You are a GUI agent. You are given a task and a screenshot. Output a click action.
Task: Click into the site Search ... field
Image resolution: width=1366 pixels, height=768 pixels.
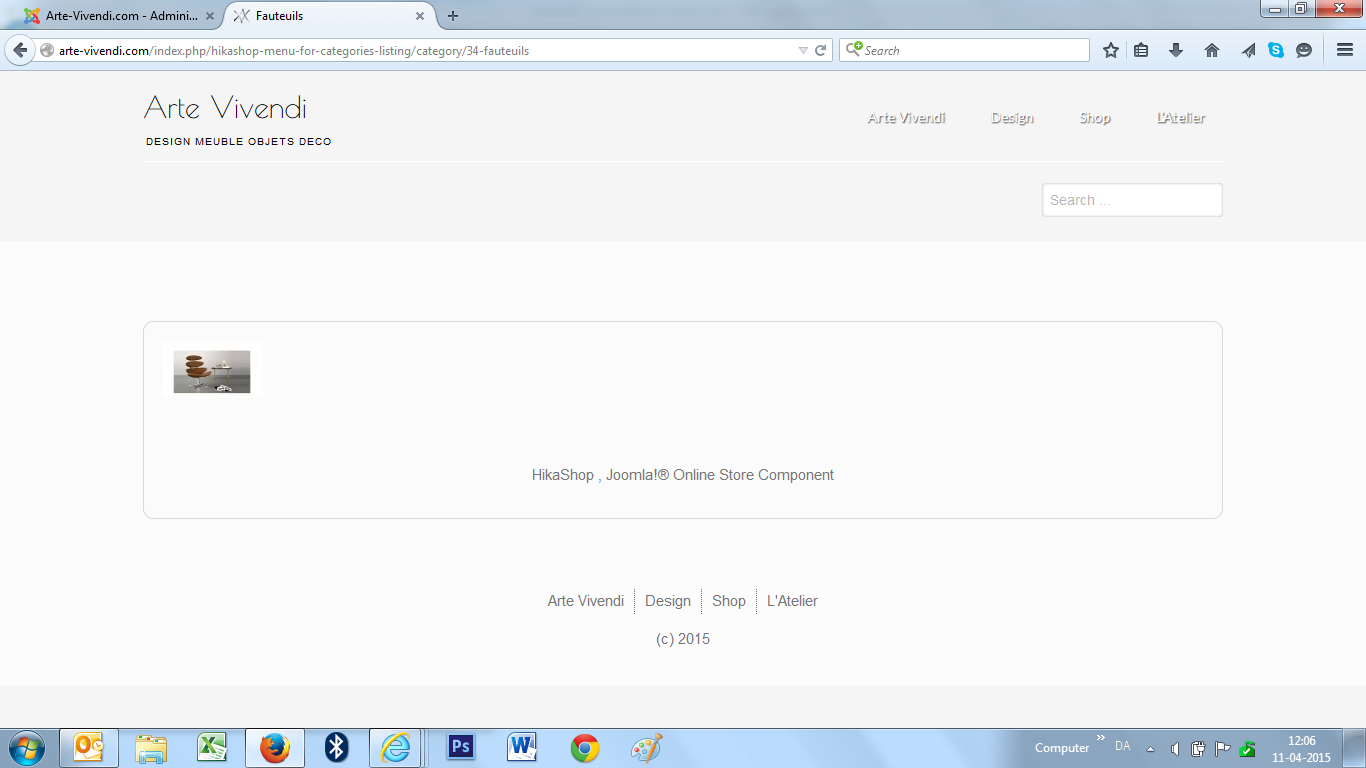tap(1132, 200)
